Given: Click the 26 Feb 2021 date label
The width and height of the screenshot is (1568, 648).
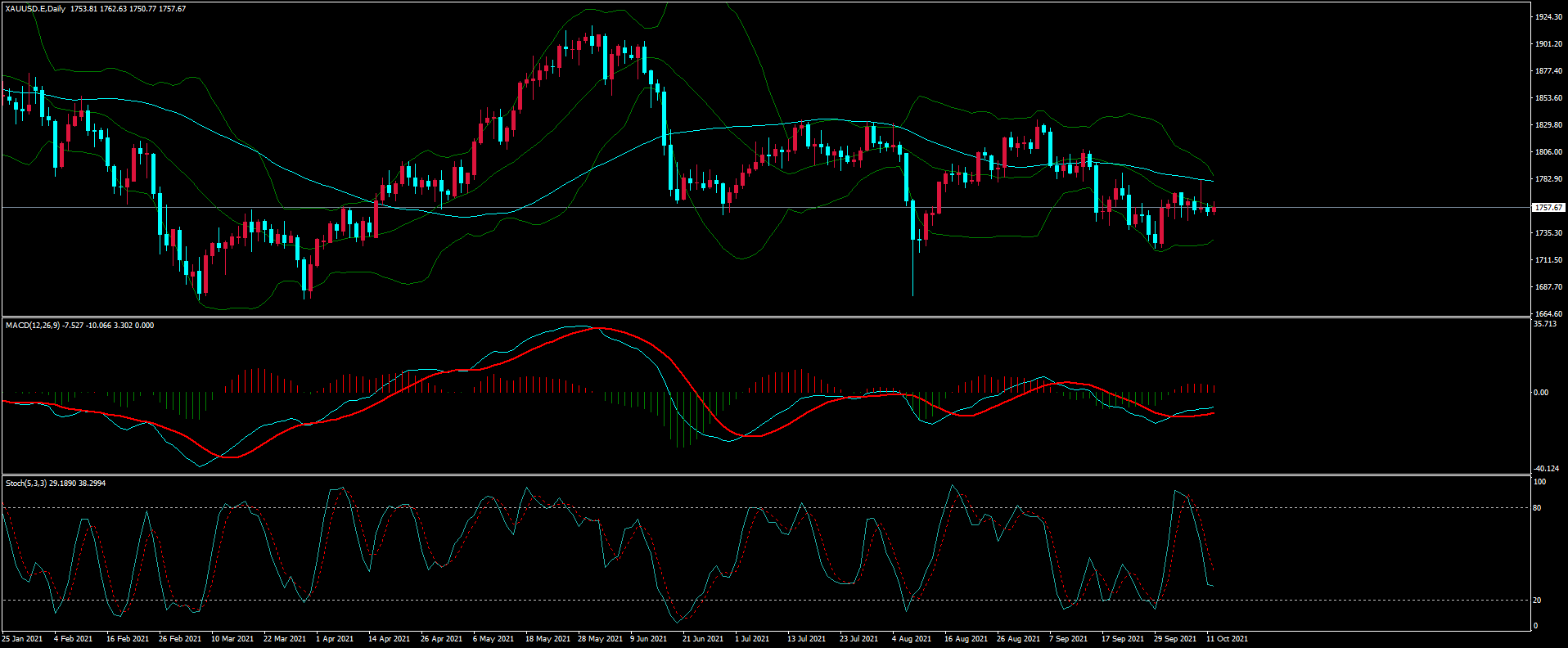Looking at the screenshot, I should [180, 639].
